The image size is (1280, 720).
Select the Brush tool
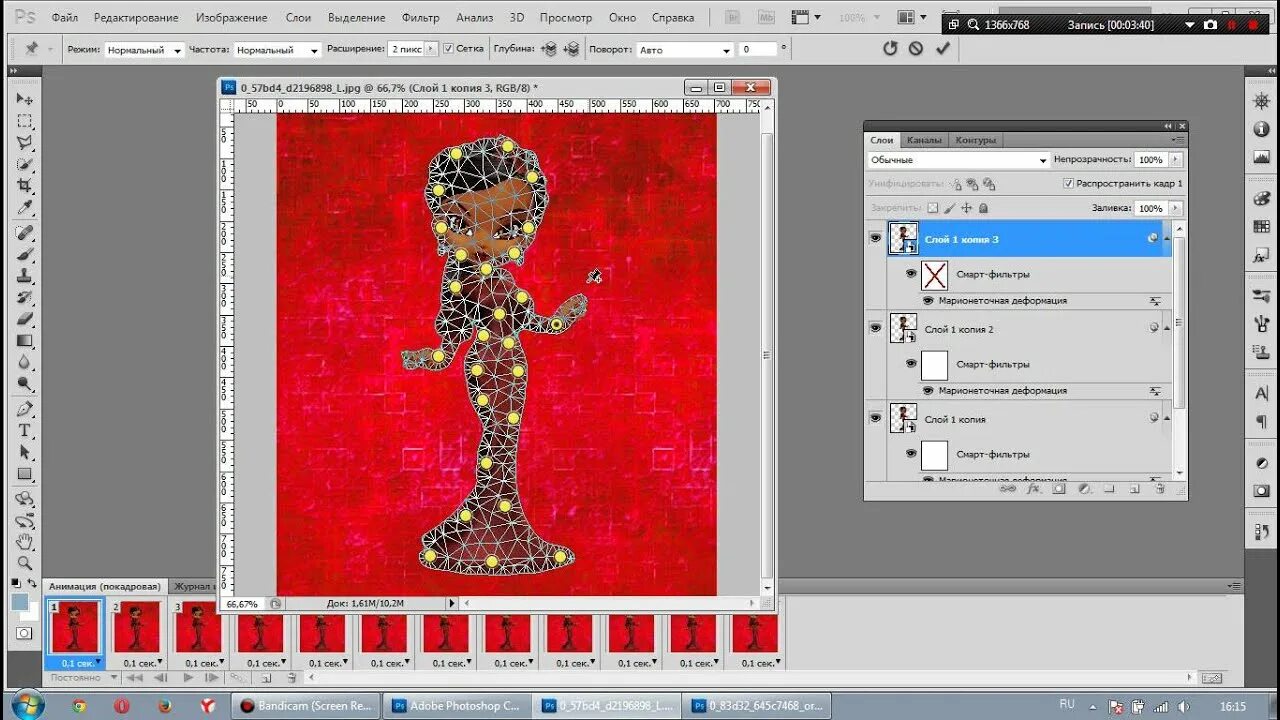(x=25, y=255)
